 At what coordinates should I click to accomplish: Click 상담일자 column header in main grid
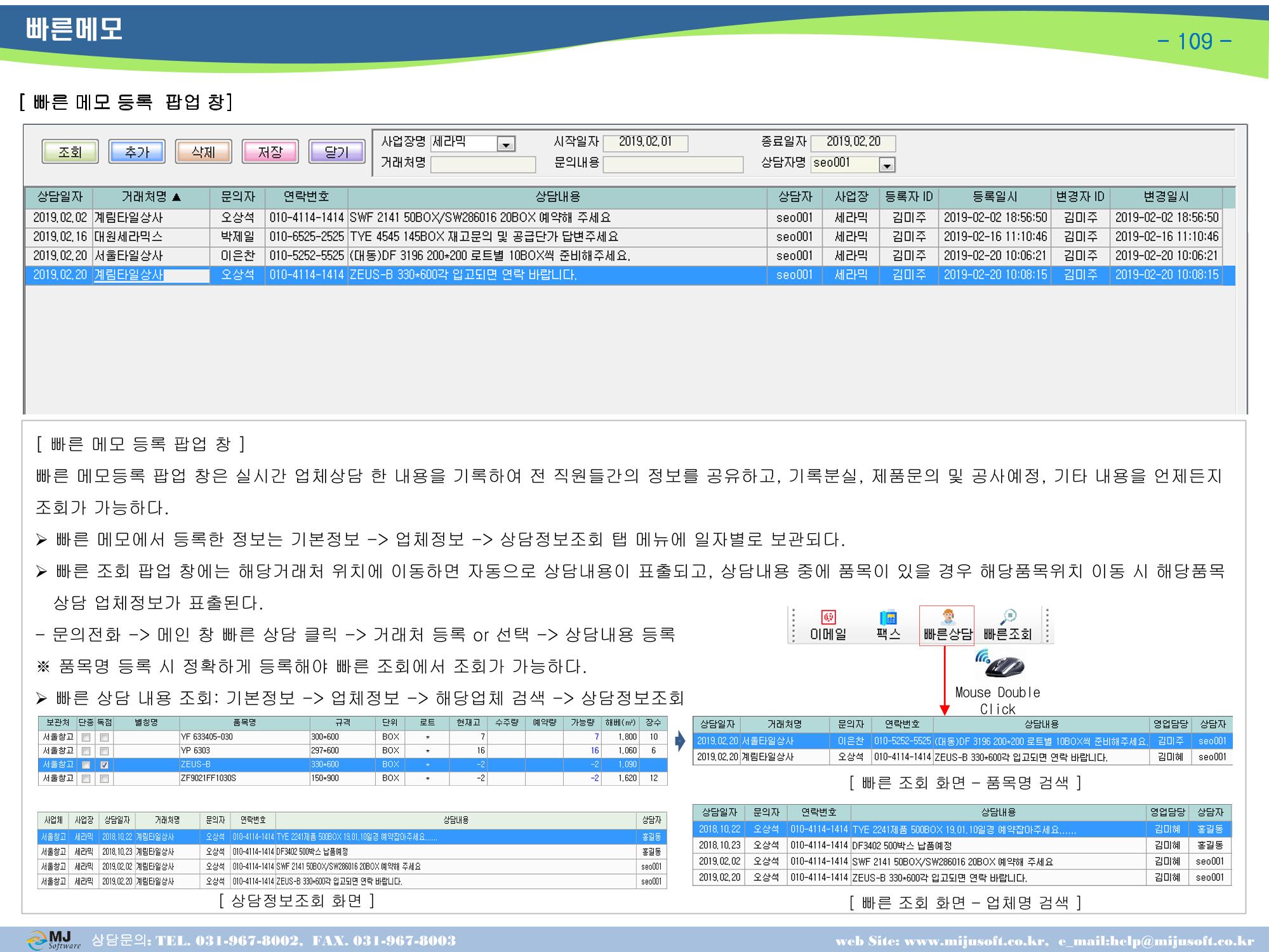coord(59,197)
